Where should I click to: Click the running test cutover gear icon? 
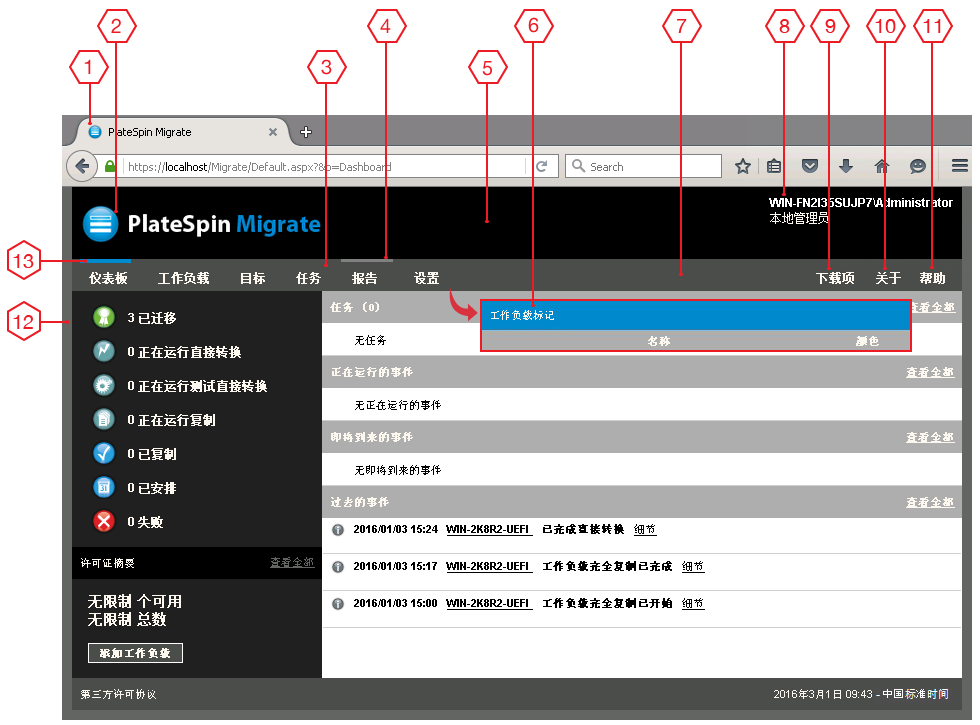(x=104, y=386)
